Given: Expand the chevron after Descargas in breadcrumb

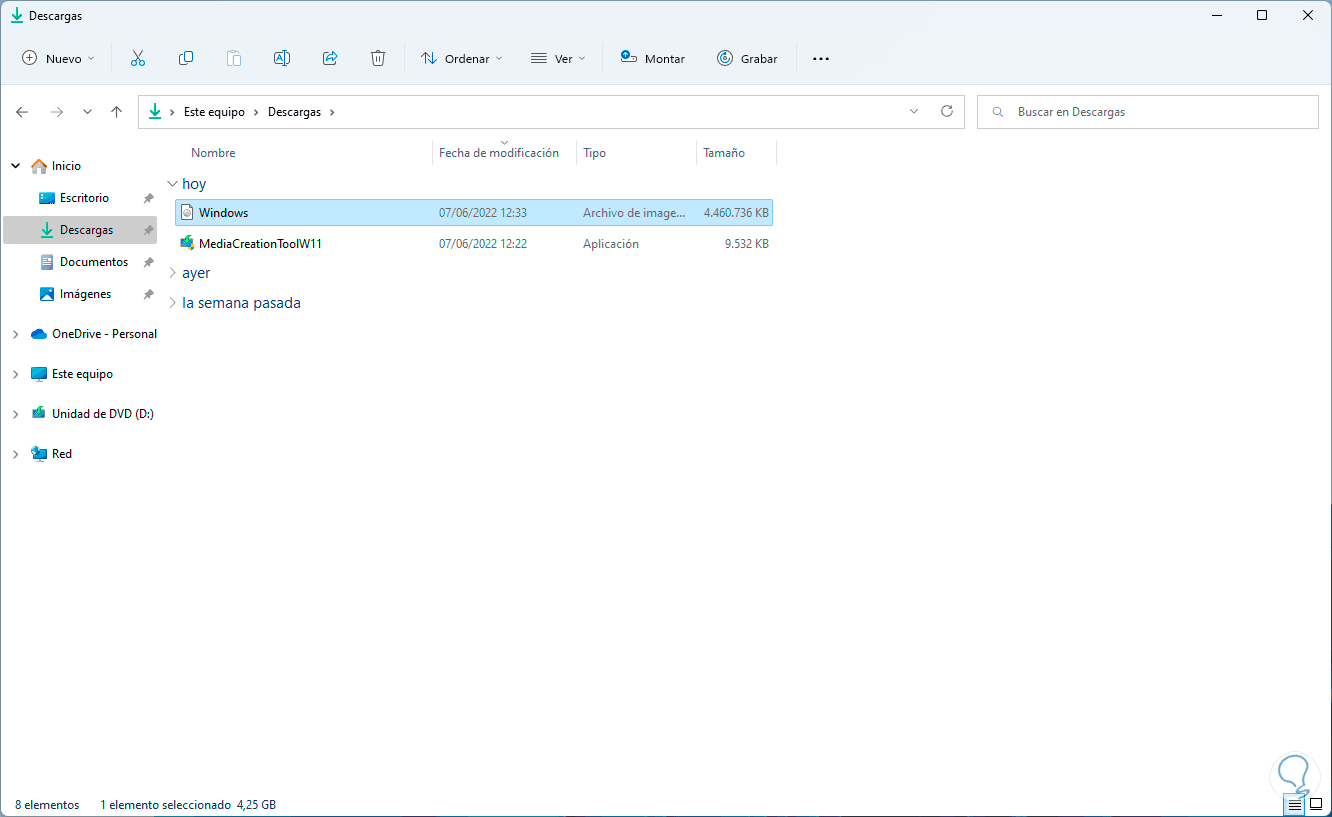Looking at the screenshot, I should [x=332, y=112].
